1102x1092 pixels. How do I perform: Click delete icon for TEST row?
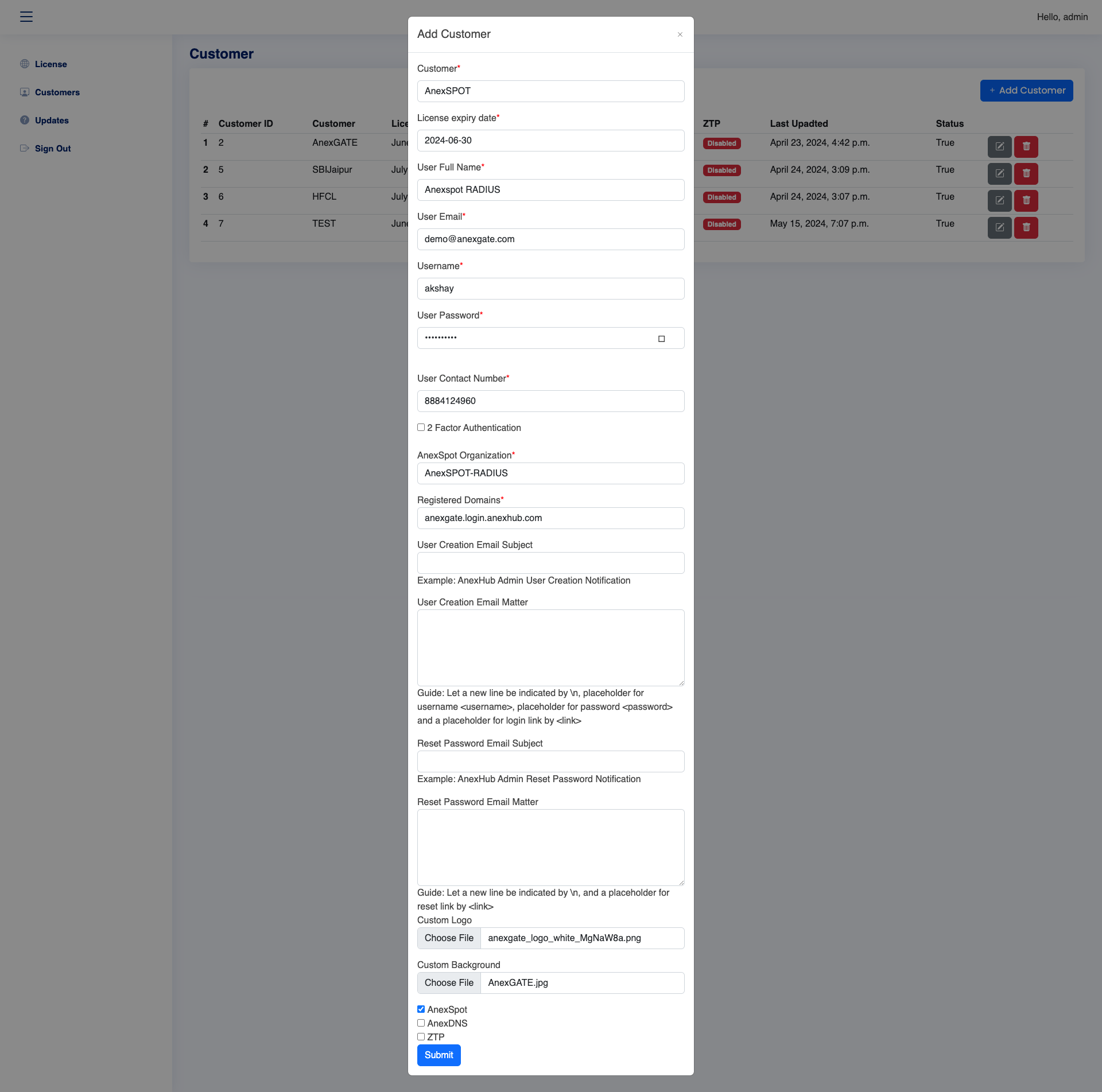point(1026,227)
